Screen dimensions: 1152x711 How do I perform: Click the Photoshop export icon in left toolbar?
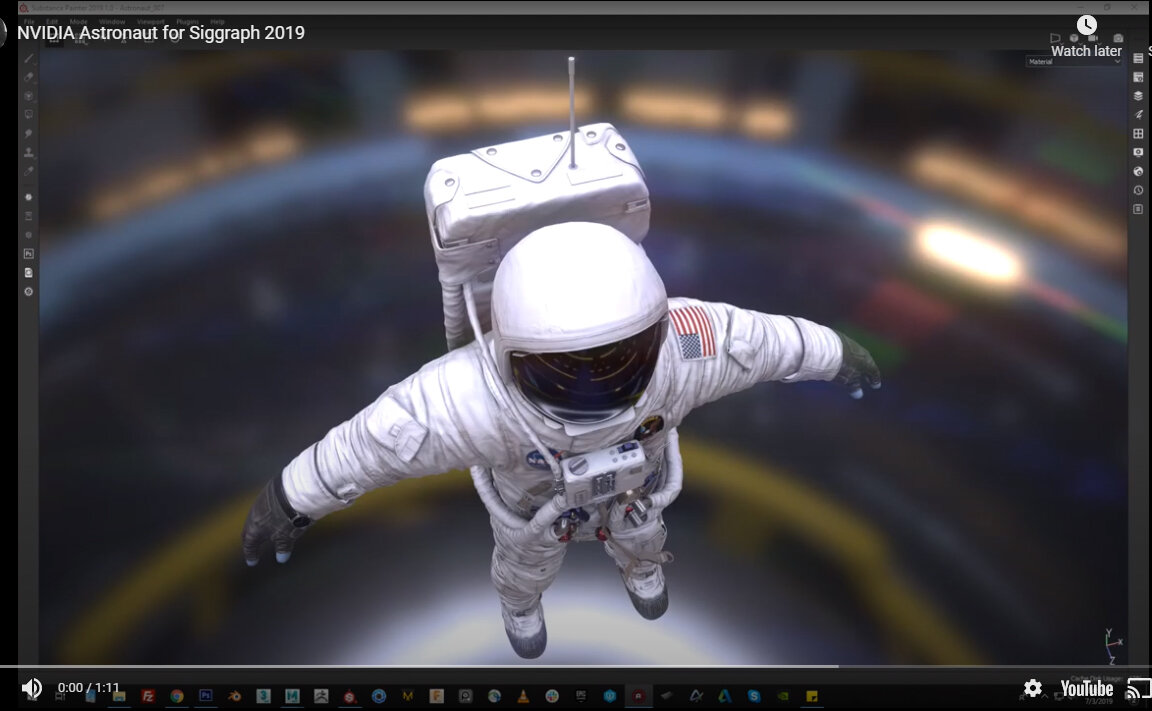point(29,253)
